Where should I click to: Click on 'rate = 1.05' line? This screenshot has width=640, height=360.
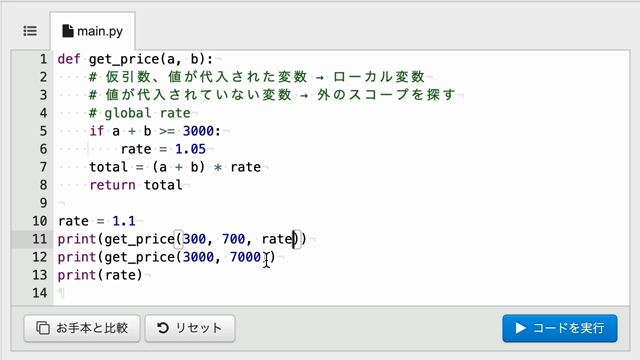tap(163, 149)
